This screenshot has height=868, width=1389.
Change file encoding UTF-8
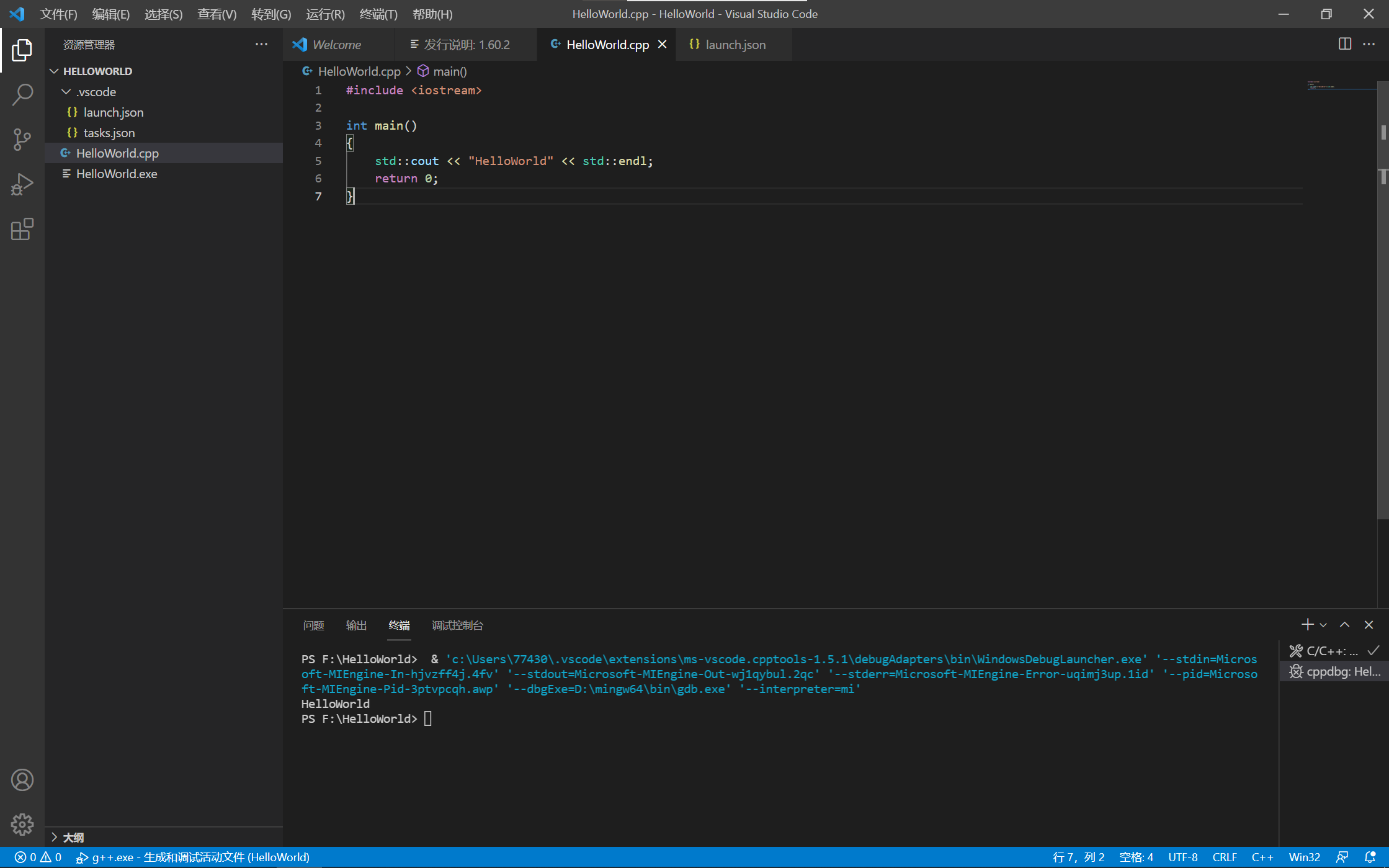coord(1183,857)
